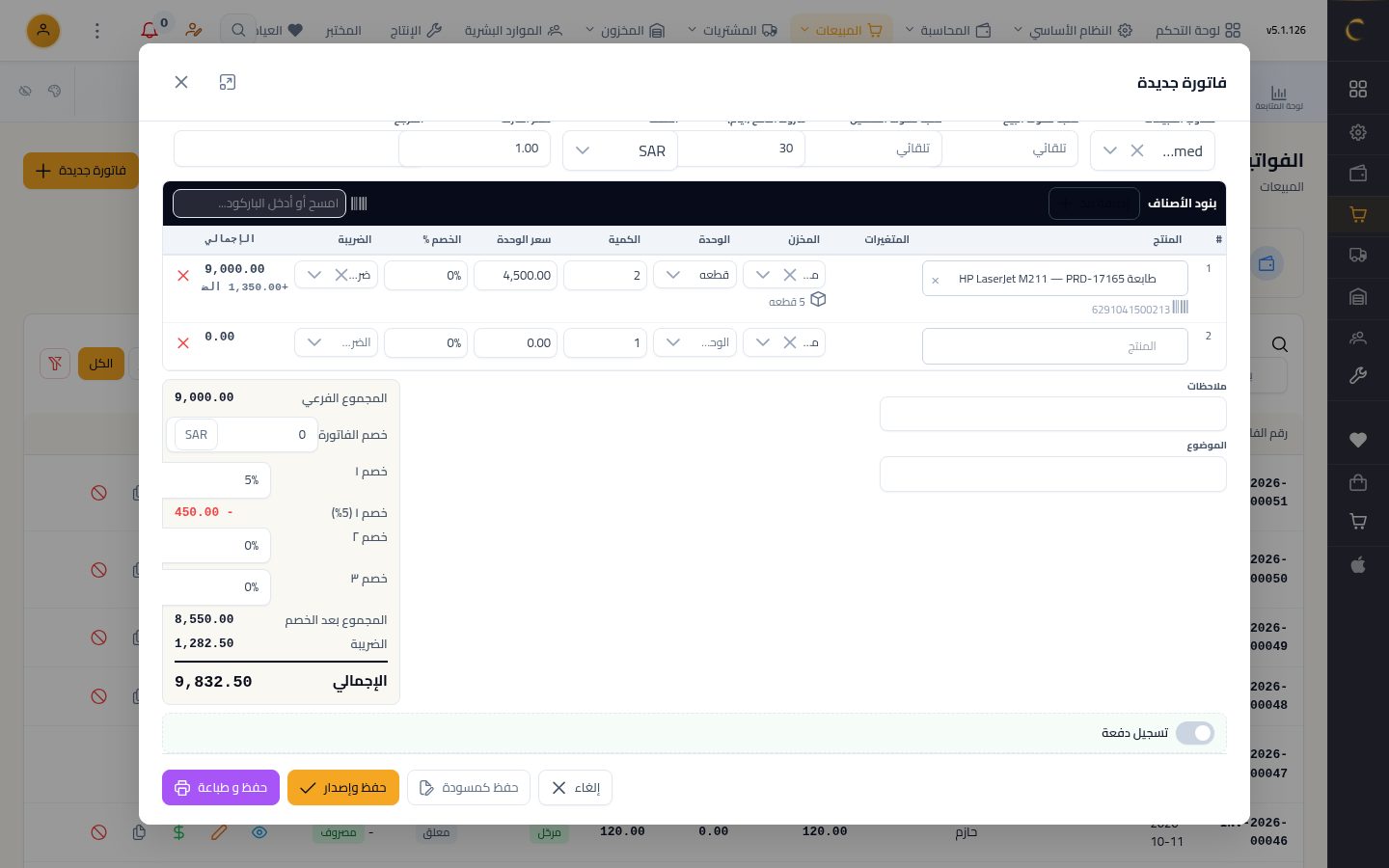Edit invoice 00046 with the pencil icon

pyautogui.click(x=219, y=831)
